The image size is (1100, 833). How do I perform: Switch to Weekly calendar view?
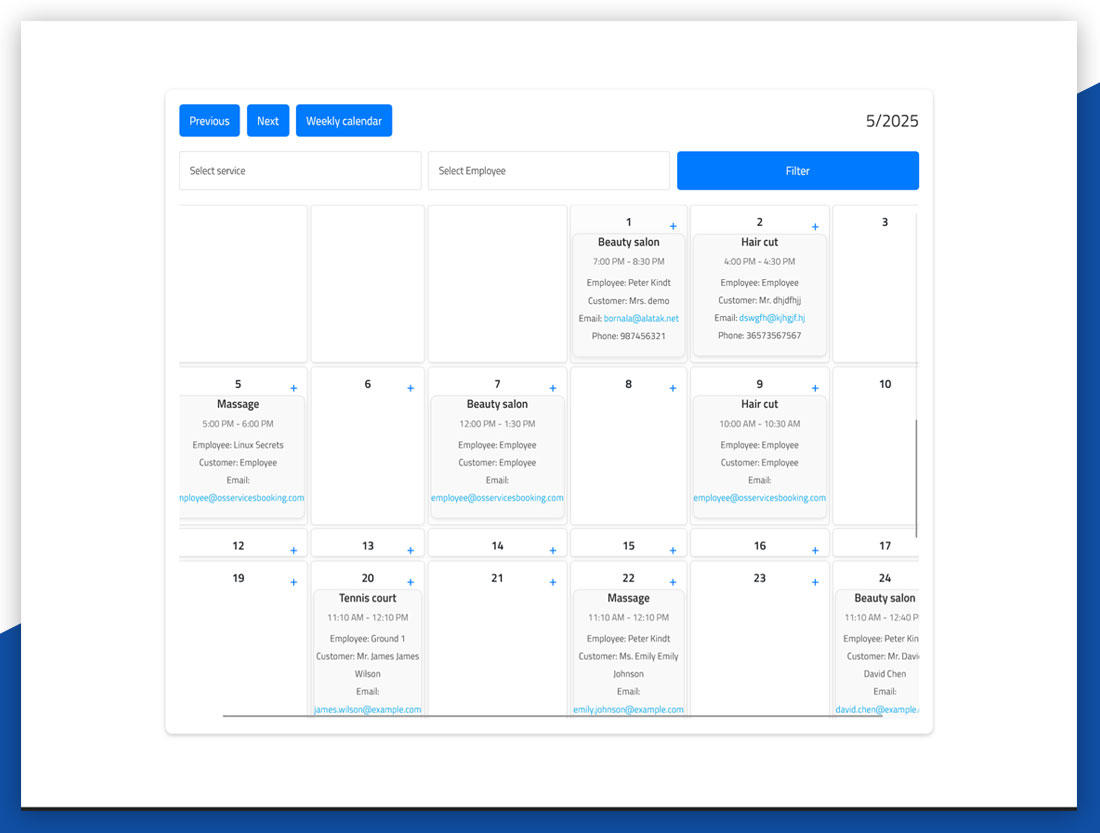pos(344,121)
